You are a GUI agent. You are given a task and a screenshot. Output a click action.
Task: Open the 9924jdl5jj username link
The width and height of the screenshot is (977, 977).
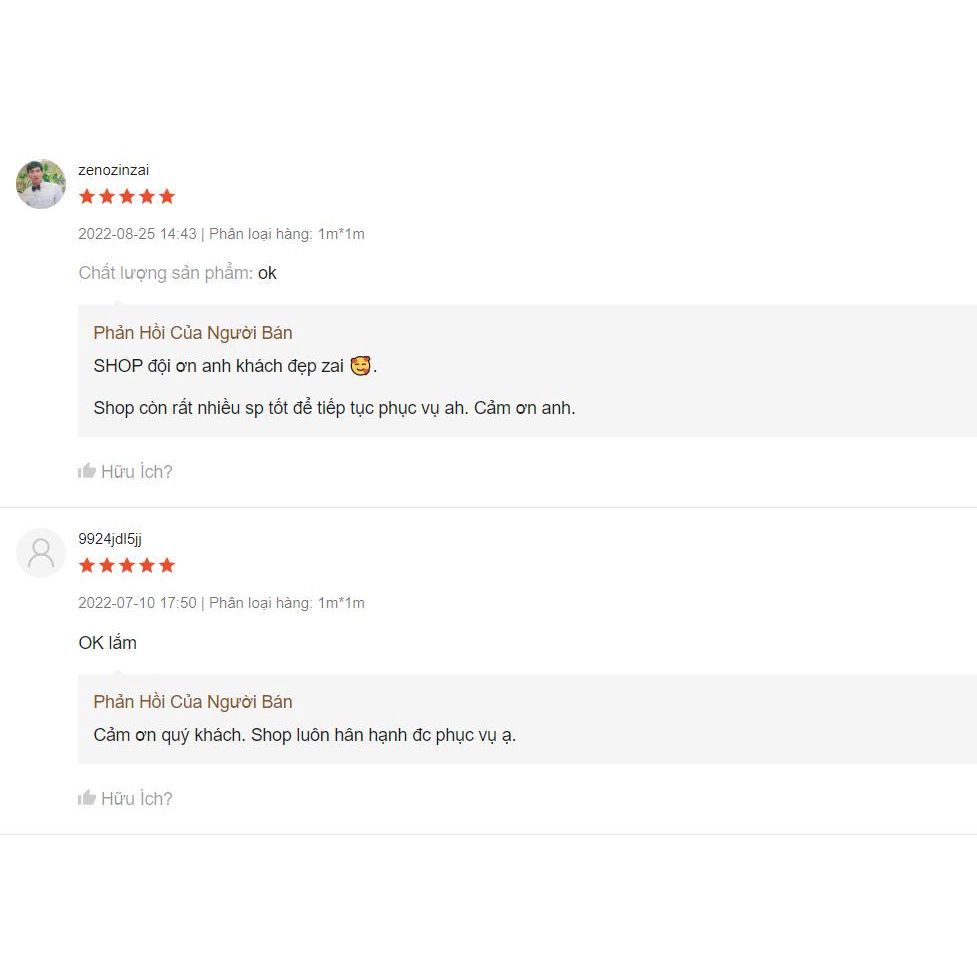110,539
